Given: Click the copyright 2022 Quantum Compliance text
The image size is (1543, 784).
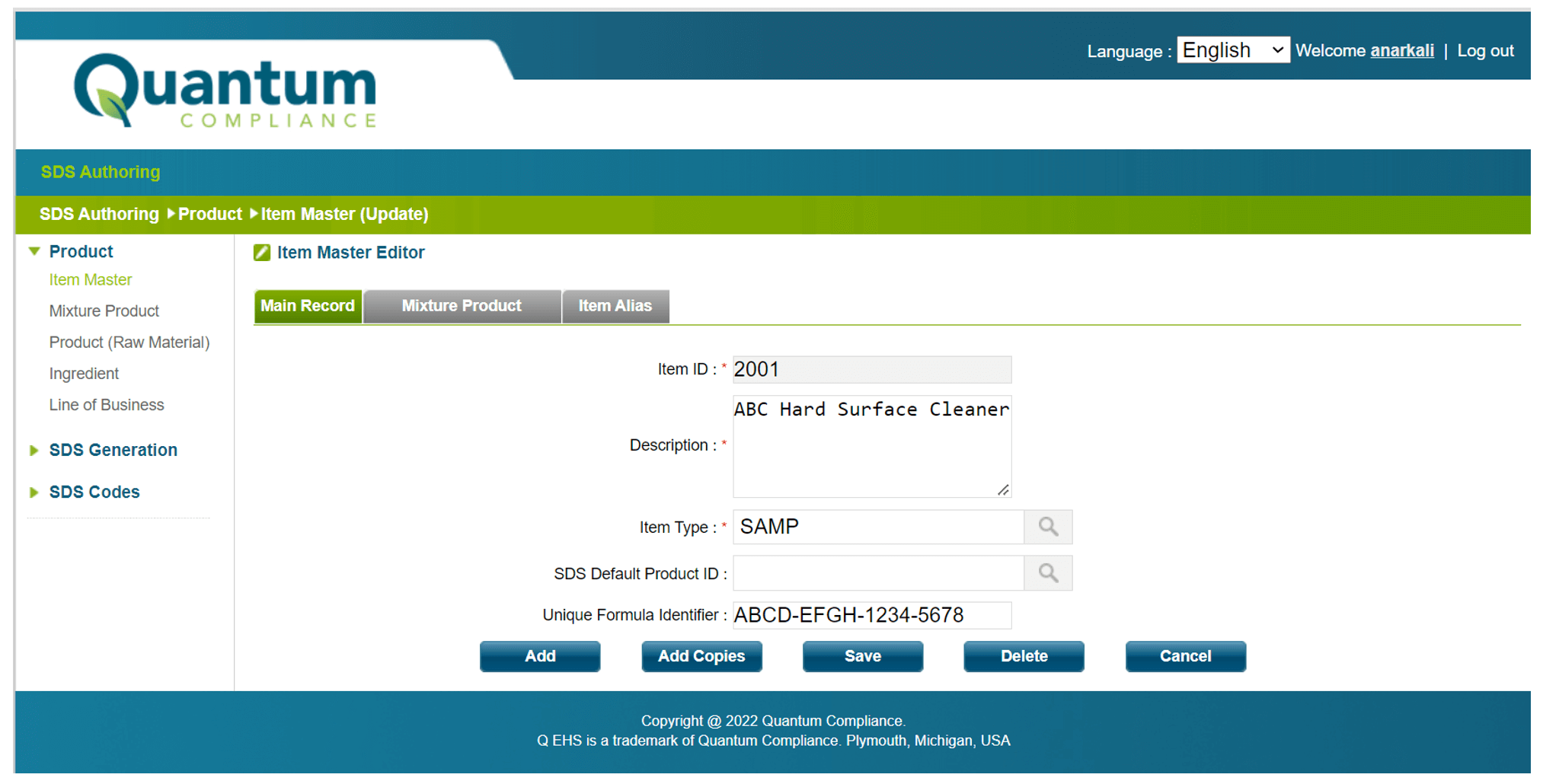Looking at the screenshot, I should 773,721.
